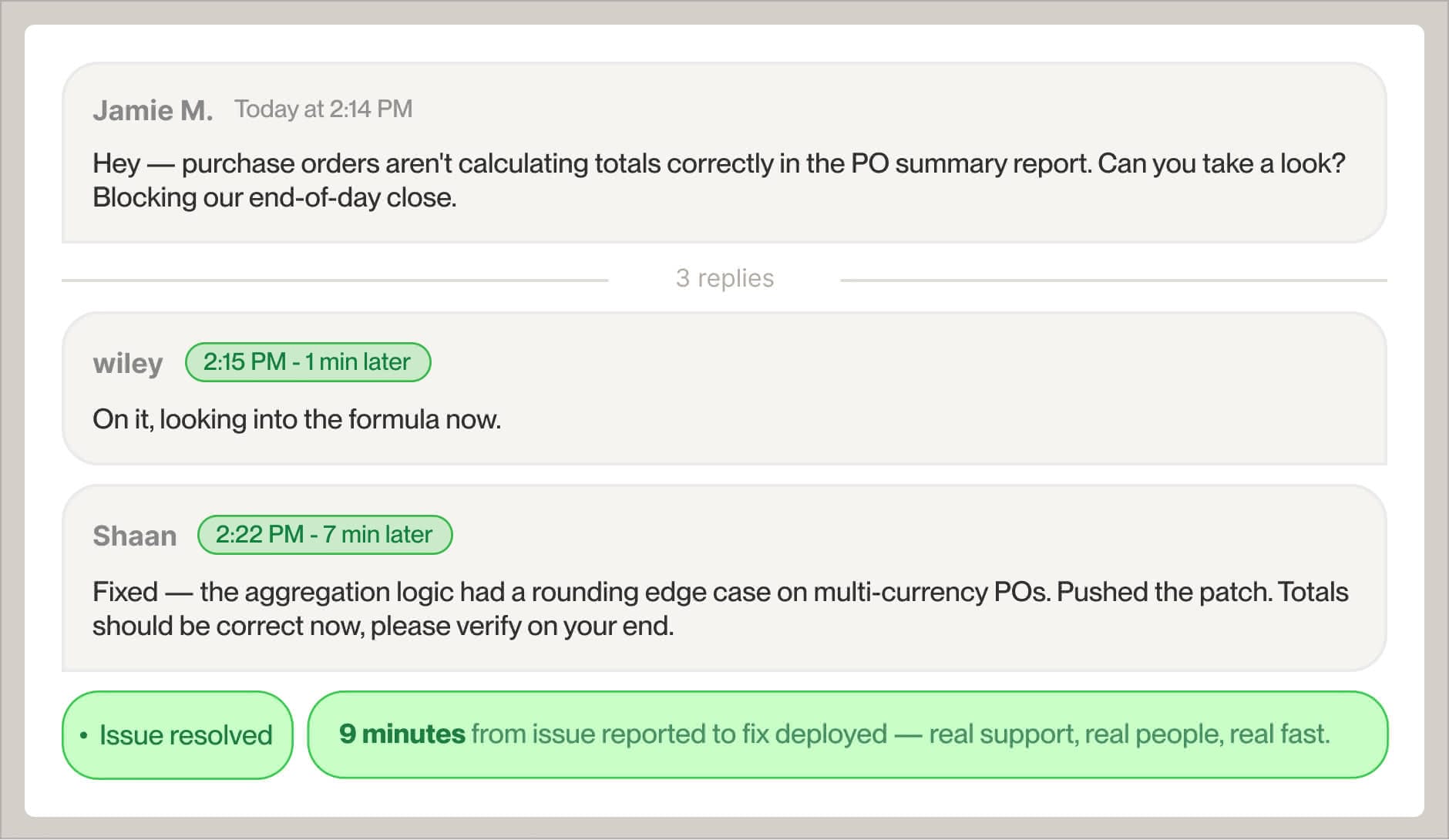Click the Jamie M. sender name
This screenshot has height=840, width=1449.
tap(153, 110)
